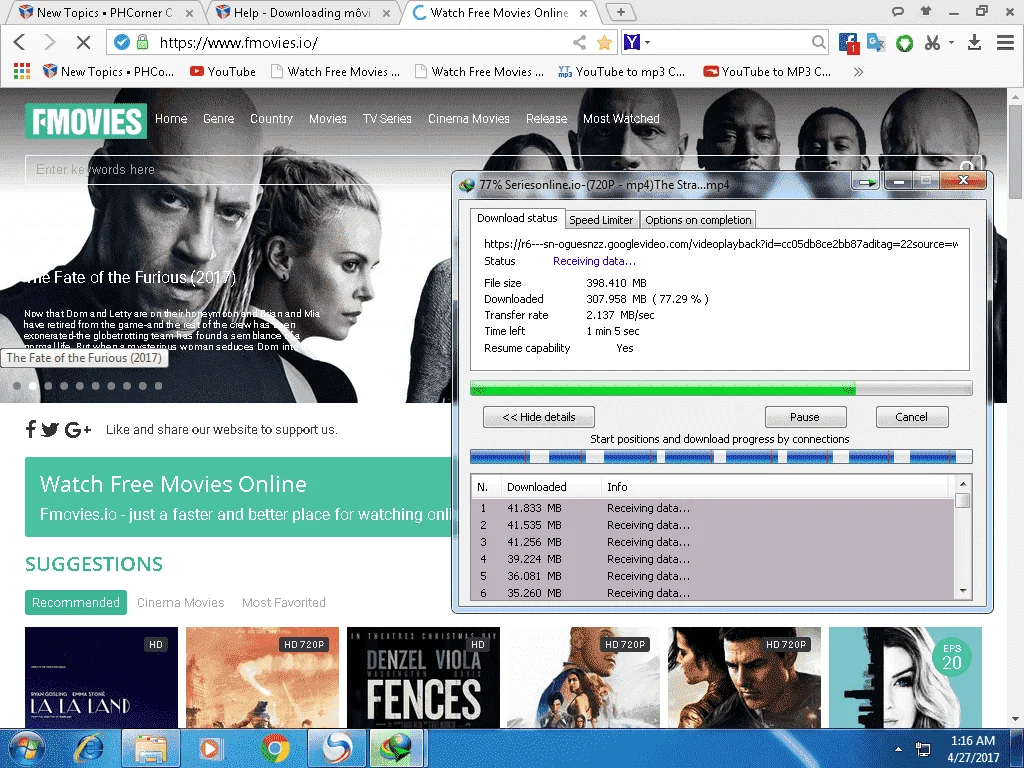Show more bookmarks with chevron

pos(858,72)
